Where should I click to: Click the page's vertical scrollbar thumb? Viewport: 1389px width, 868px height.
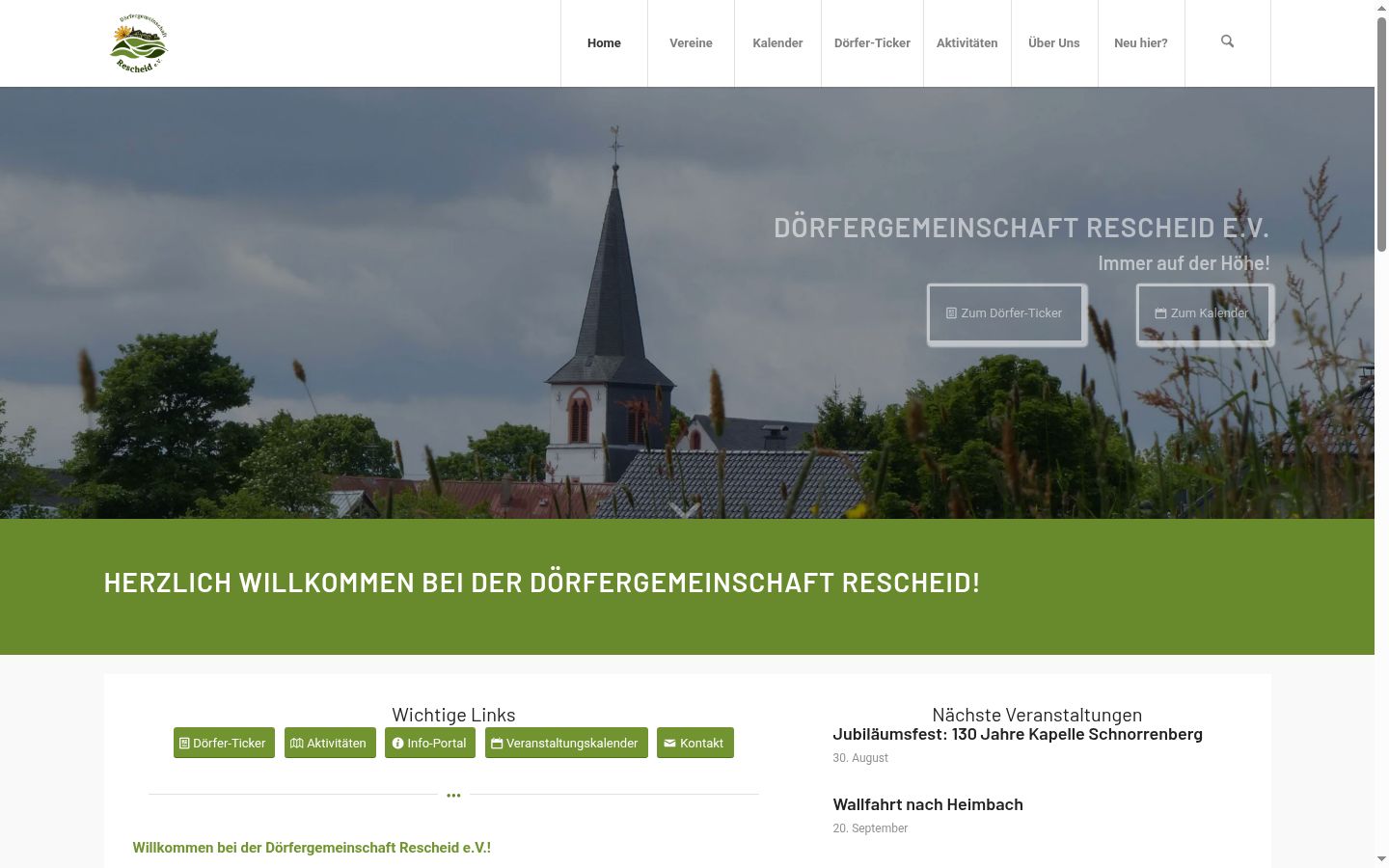click(1381, 135)
